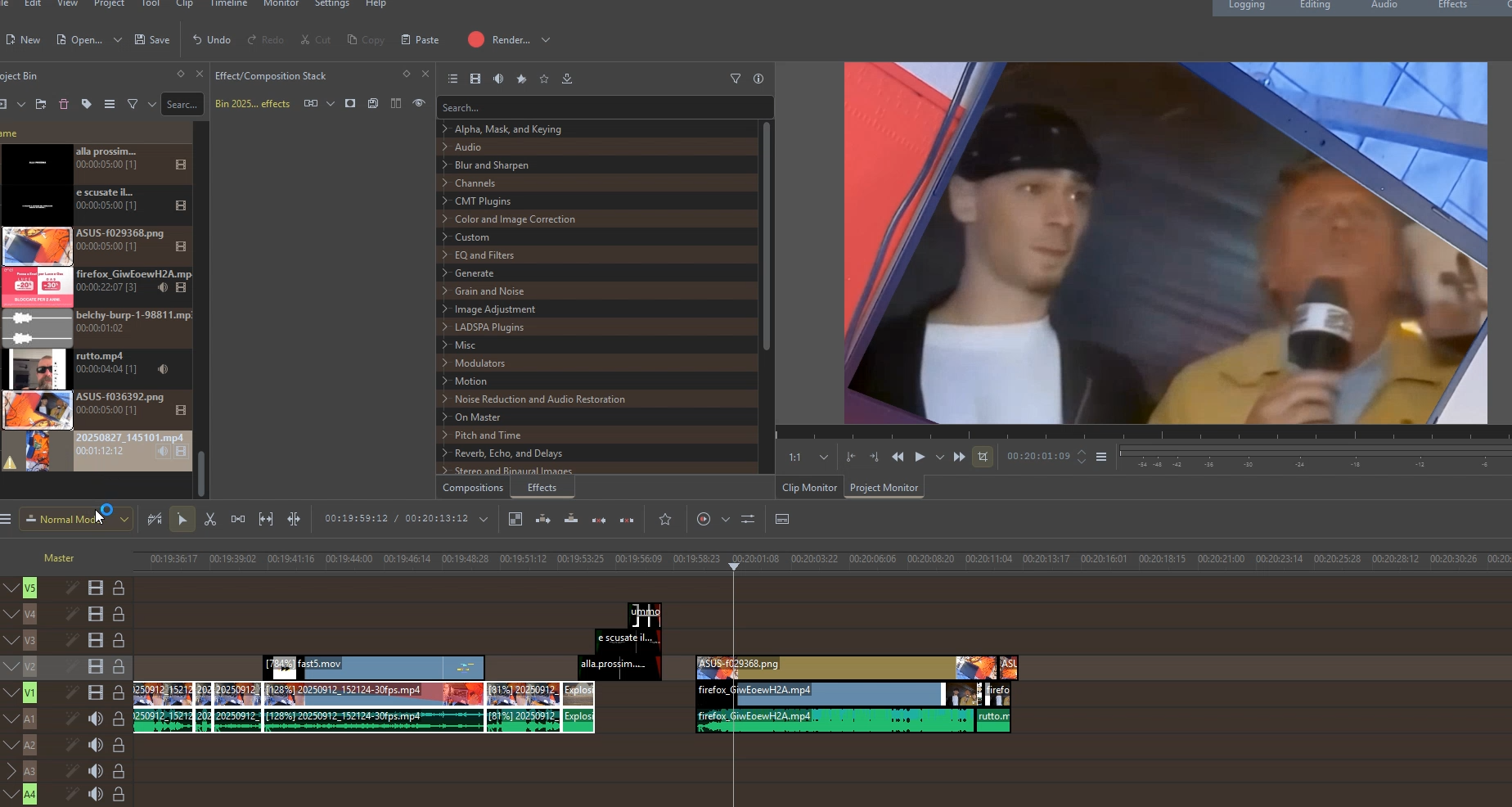Show effect info panel icon
1512x807 pixels.
(x=758, y=79)
